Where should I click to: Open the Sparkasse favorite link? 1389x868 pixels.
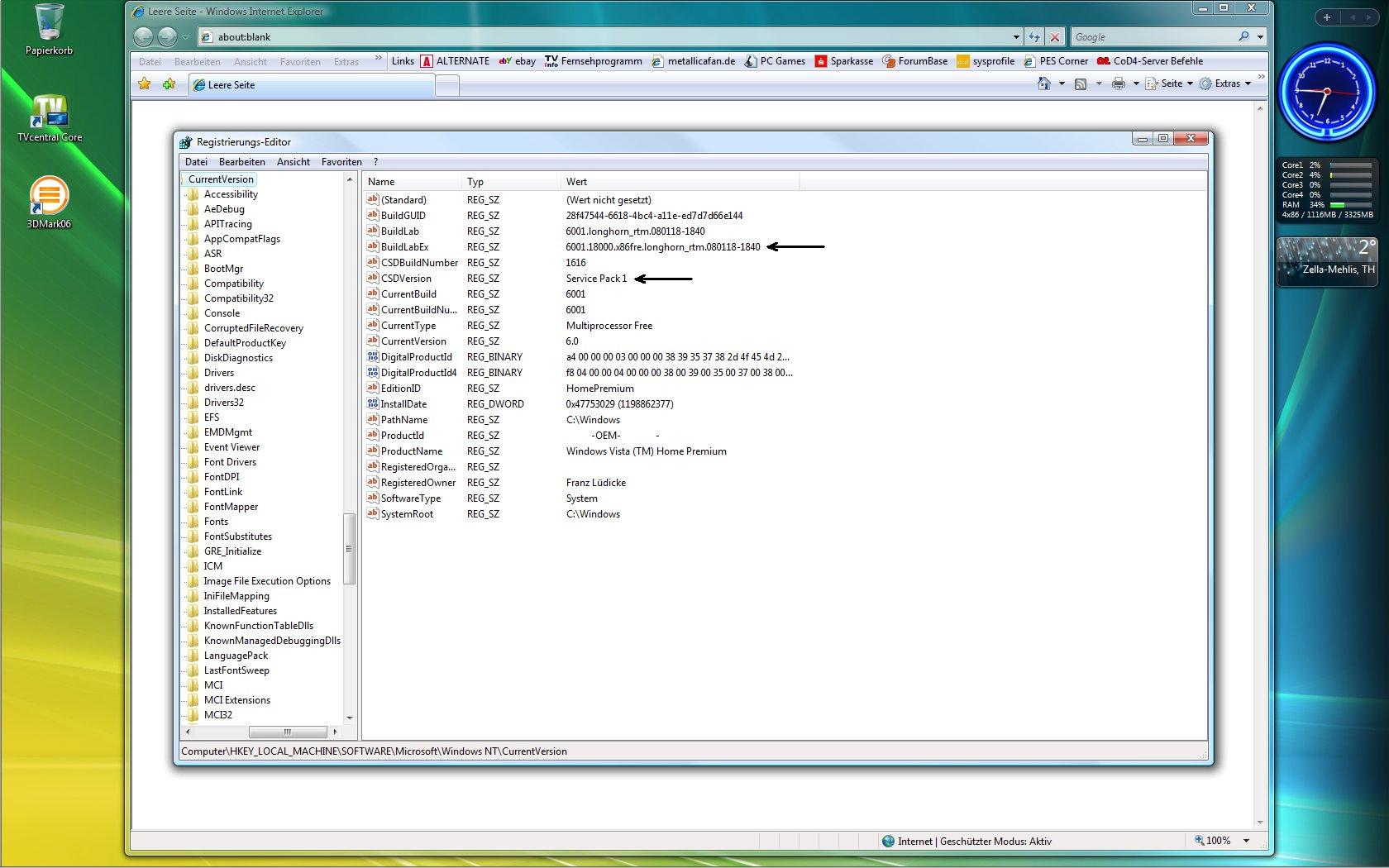(844, 61)
